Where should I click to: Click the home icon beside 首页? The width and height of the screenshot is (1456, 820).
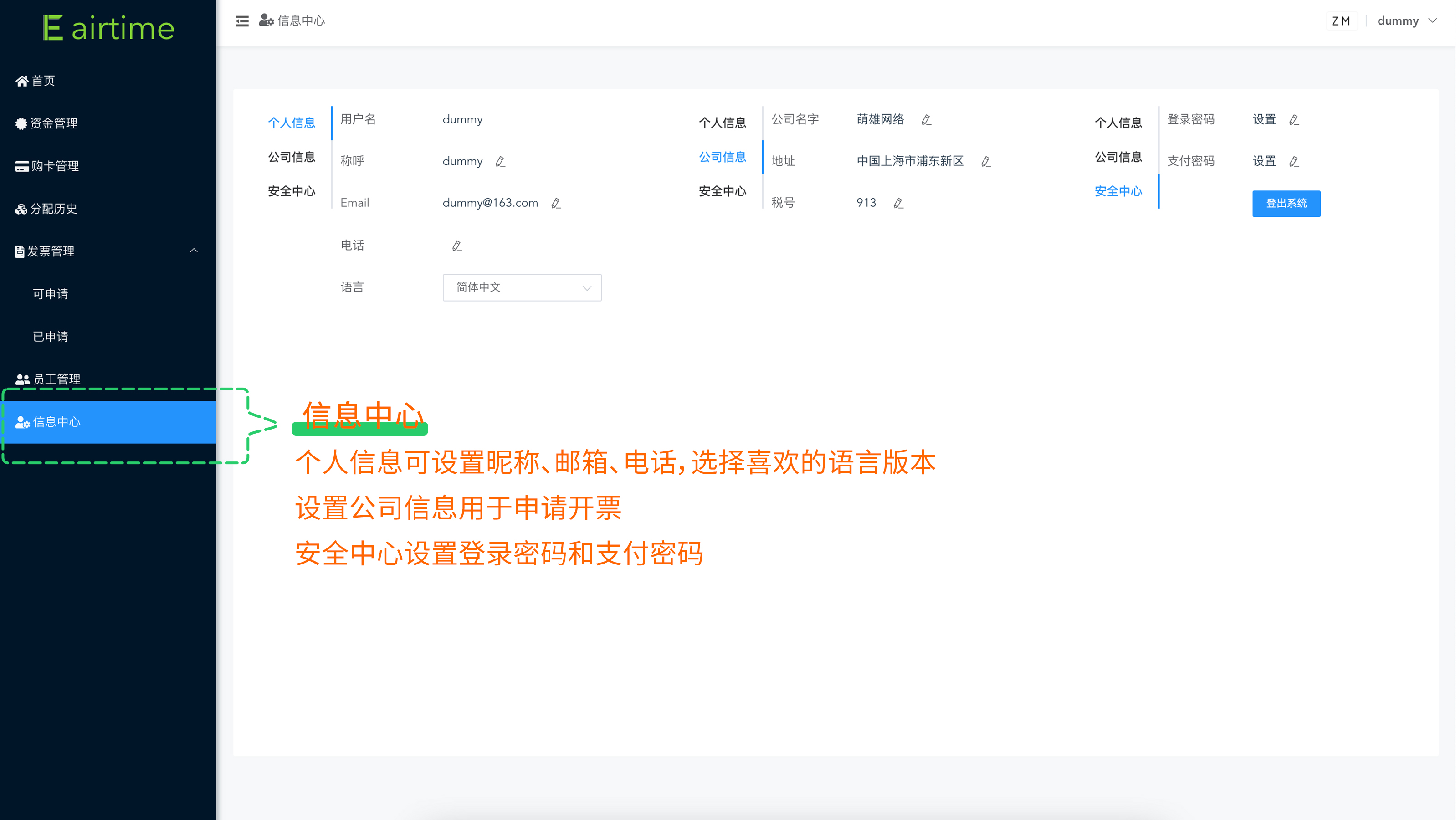coord(22,81)
